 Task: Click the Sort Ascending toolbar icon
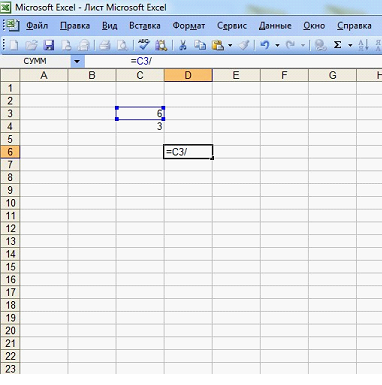[x=363, y=45]
